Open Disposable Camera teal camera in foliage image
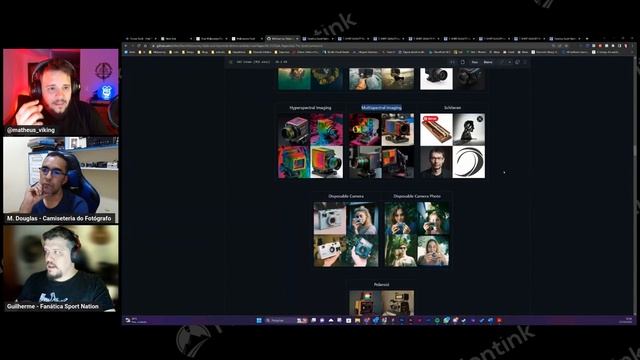Screen dimensions: 640x360 coord(362,251)
